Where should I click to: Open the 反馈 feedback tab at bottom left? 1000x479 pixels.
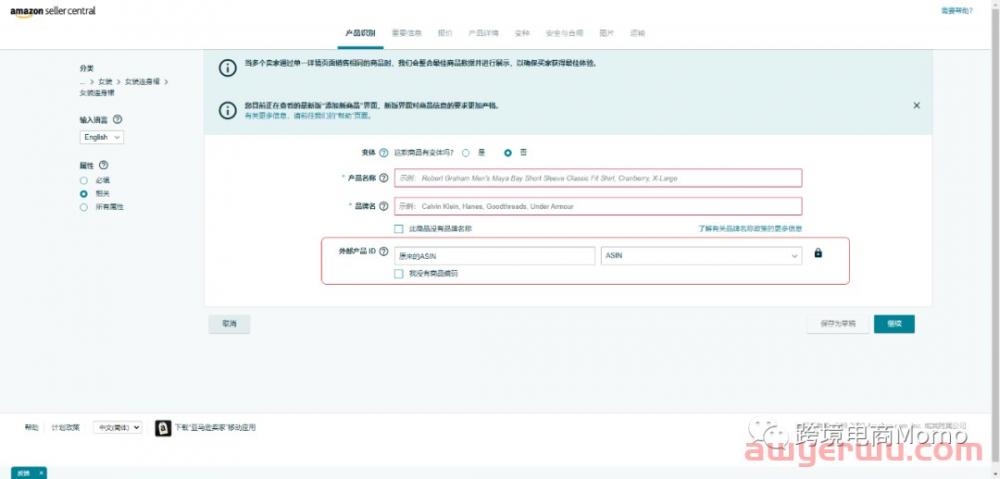(x=24, y=473)
